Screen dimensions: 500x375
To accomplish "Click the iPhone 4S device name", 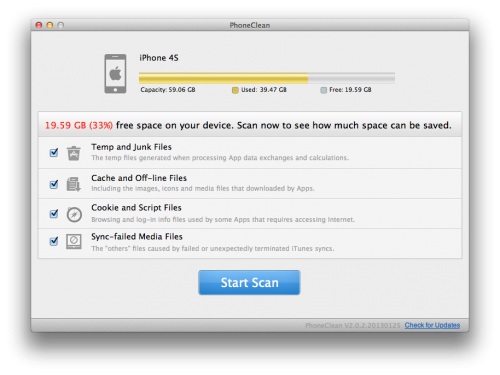I will click(159, 58).
